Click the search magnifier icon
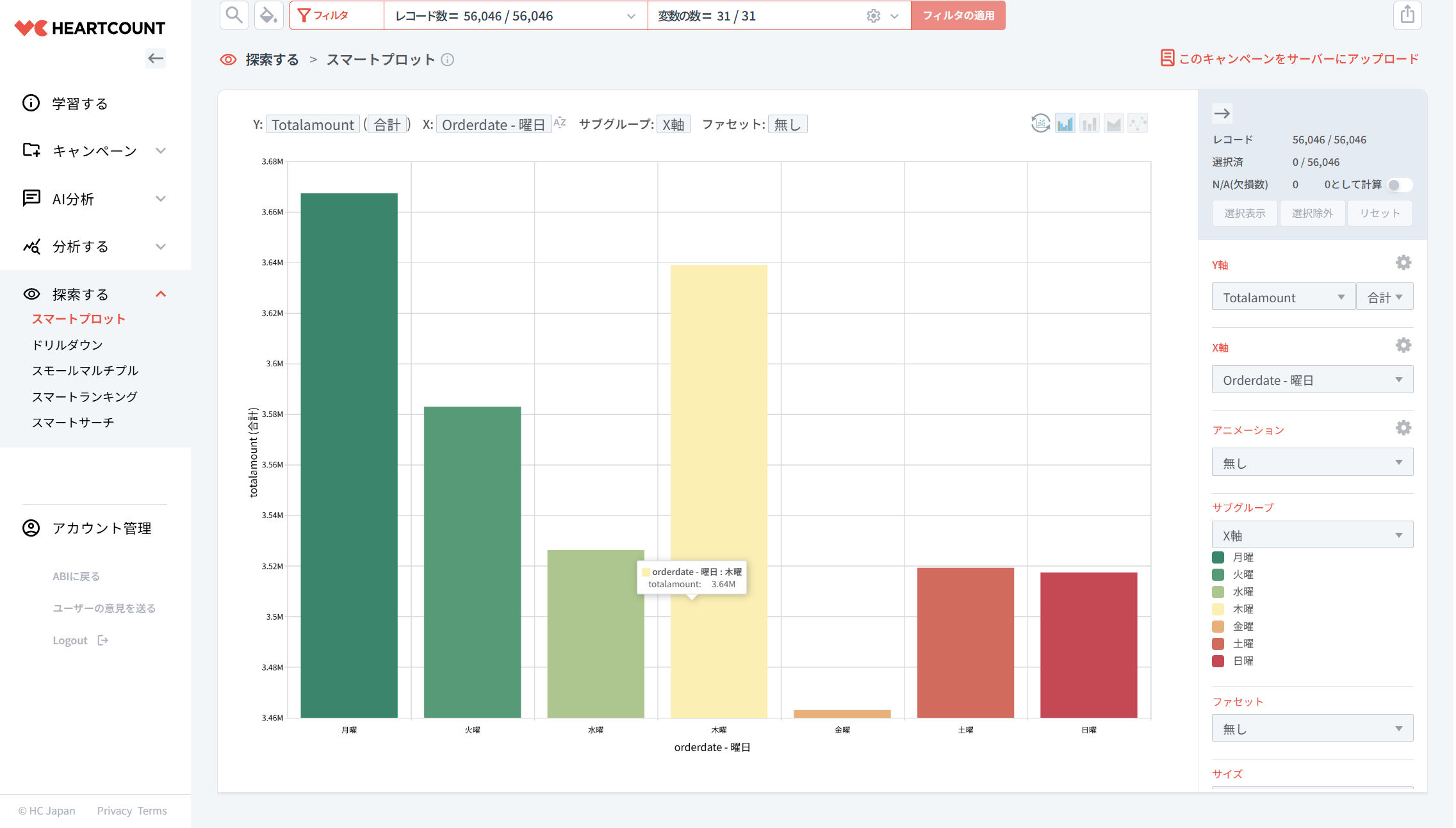The image size is (1456, 828). tap(234, 15)
